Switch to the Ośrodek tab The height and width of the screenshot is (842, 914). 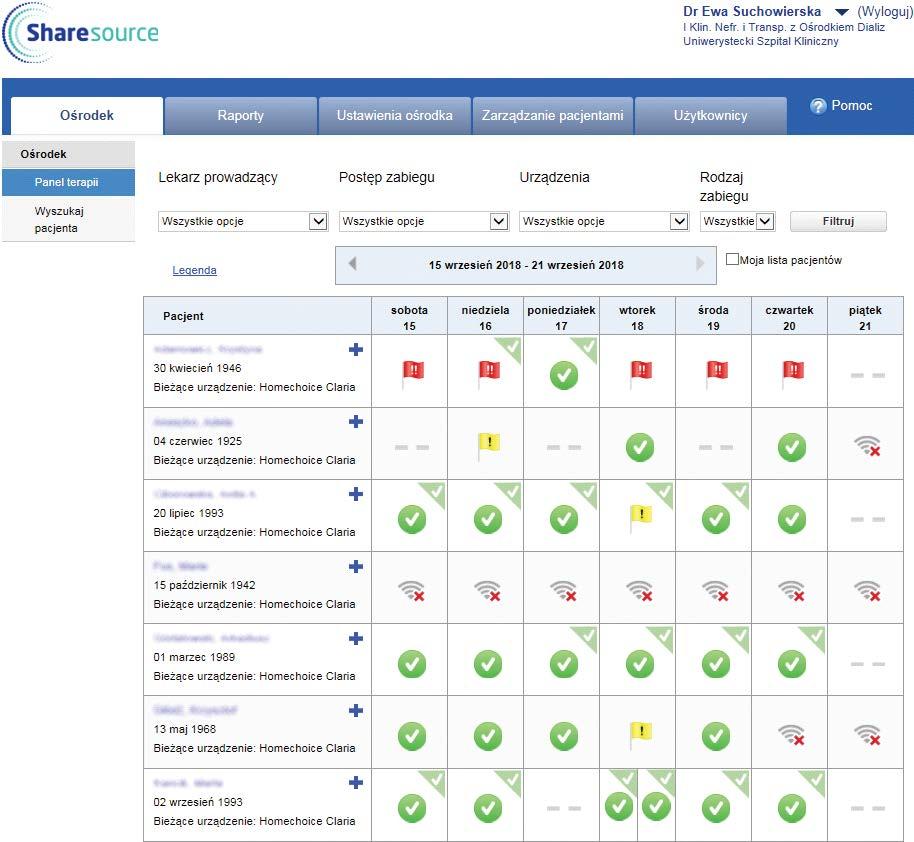click(x=87, y=115)
